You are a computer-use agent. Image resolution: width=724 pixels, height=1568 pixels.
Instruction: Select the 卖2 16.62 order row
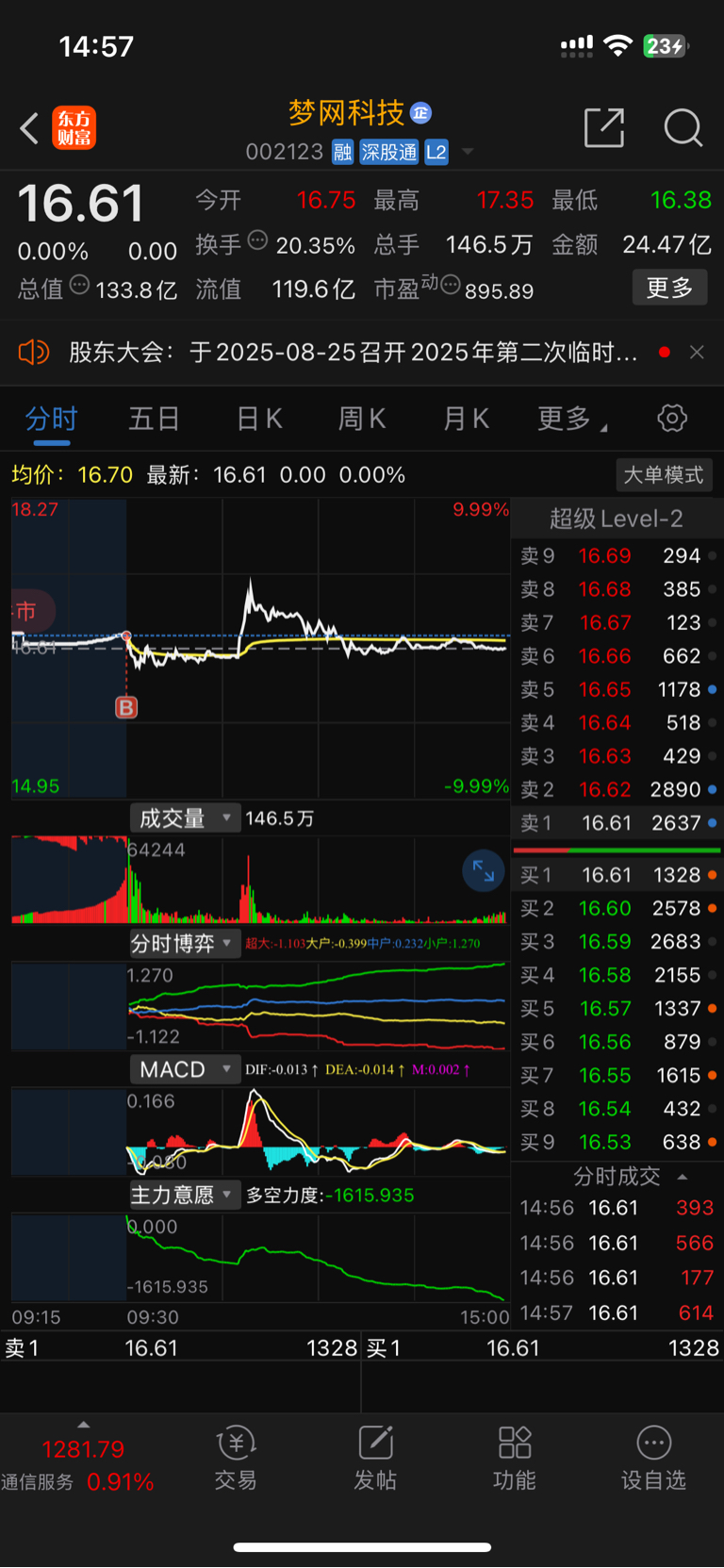617,789
